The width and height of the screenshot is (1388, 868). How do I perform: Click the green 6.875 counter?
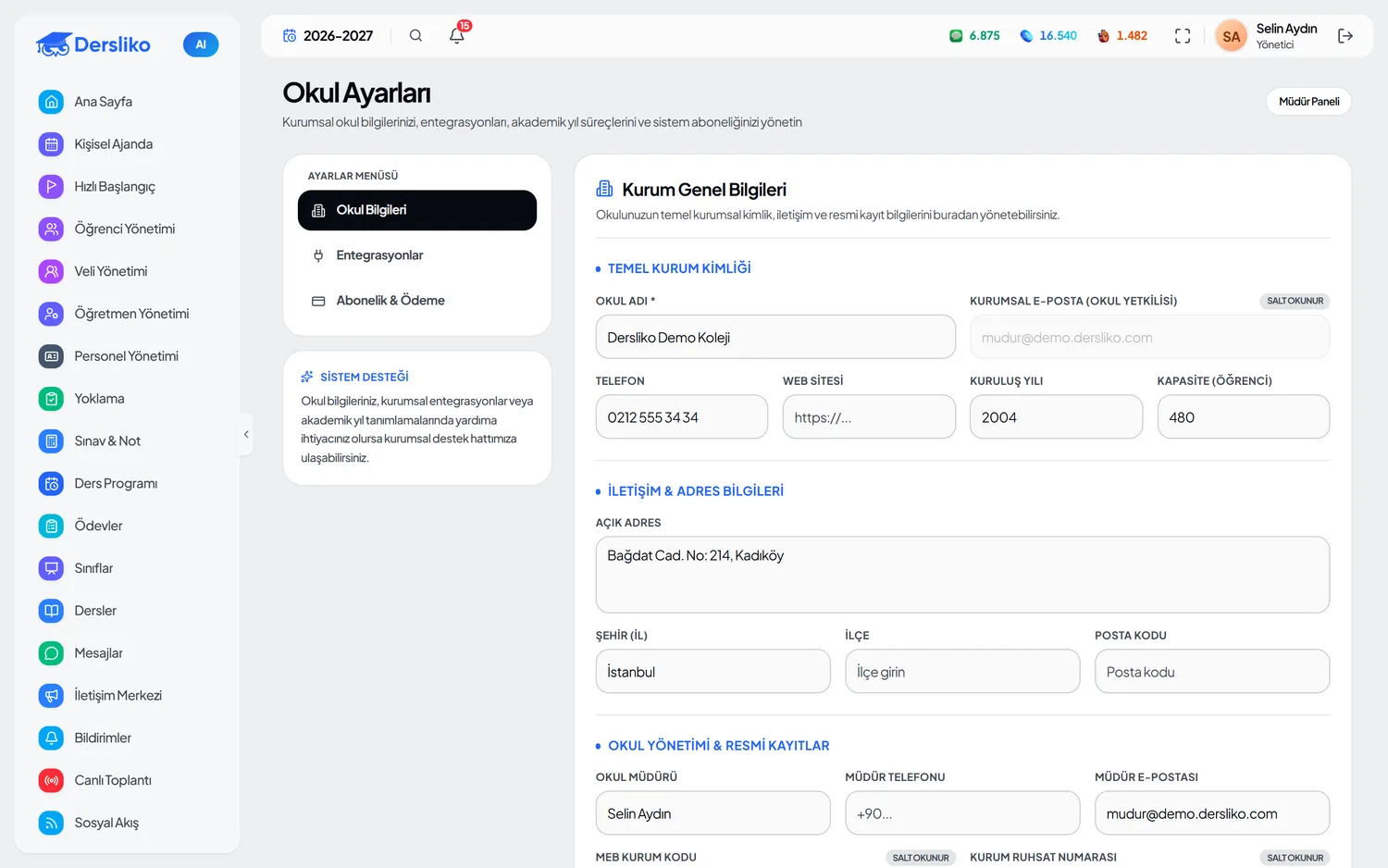tap(974, 36)
